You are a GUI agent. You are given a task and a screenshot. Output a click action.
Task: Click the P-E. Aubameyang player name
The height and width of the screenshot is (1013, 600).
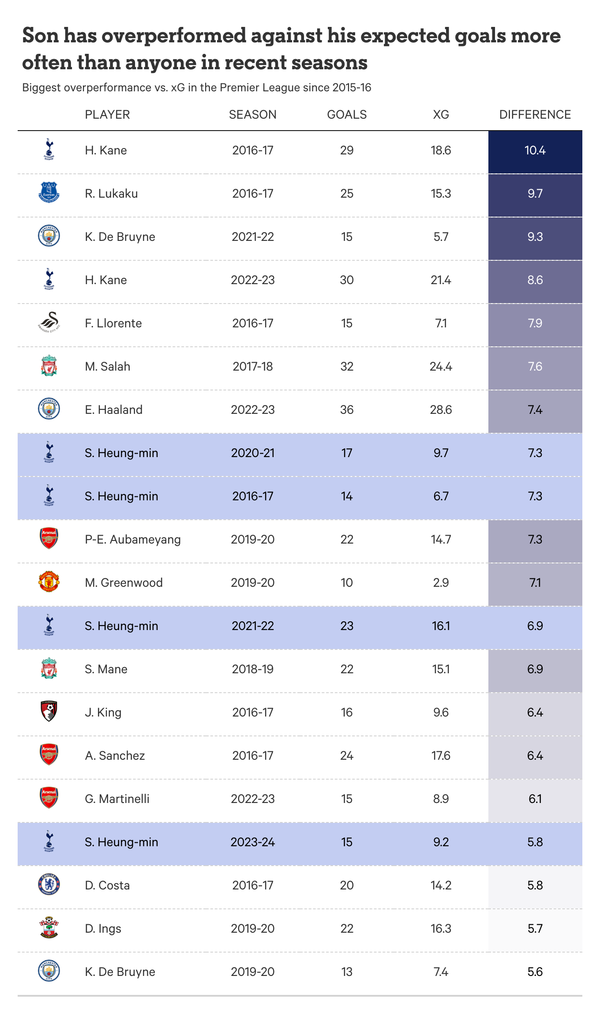click(x=133, y=539)
